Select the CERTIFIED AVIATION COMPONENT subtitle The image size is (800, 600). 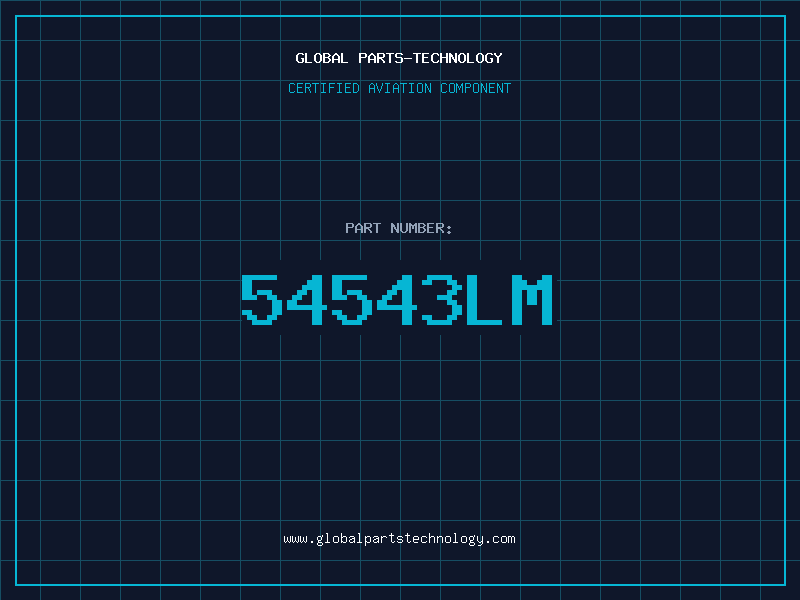[399, 88]
